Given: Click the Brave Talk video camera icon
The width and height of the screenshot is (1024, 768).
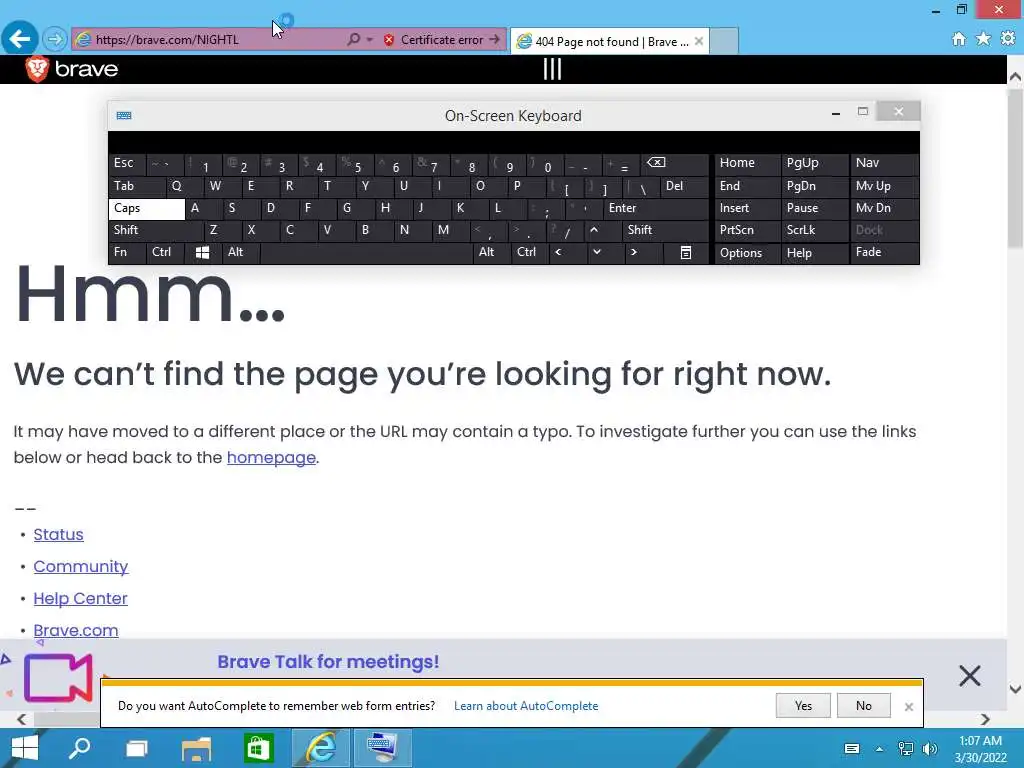Looking at the screenshot, I should (x=58, y=678).
